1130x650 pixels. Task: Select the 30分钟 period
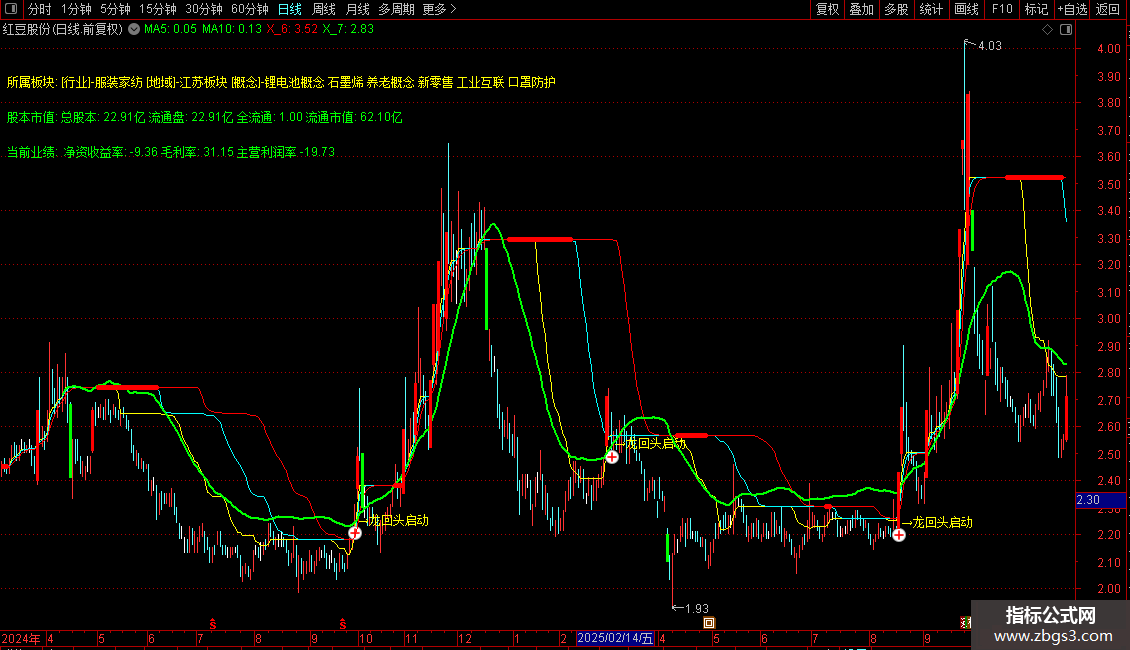click(x=204, y=9)
